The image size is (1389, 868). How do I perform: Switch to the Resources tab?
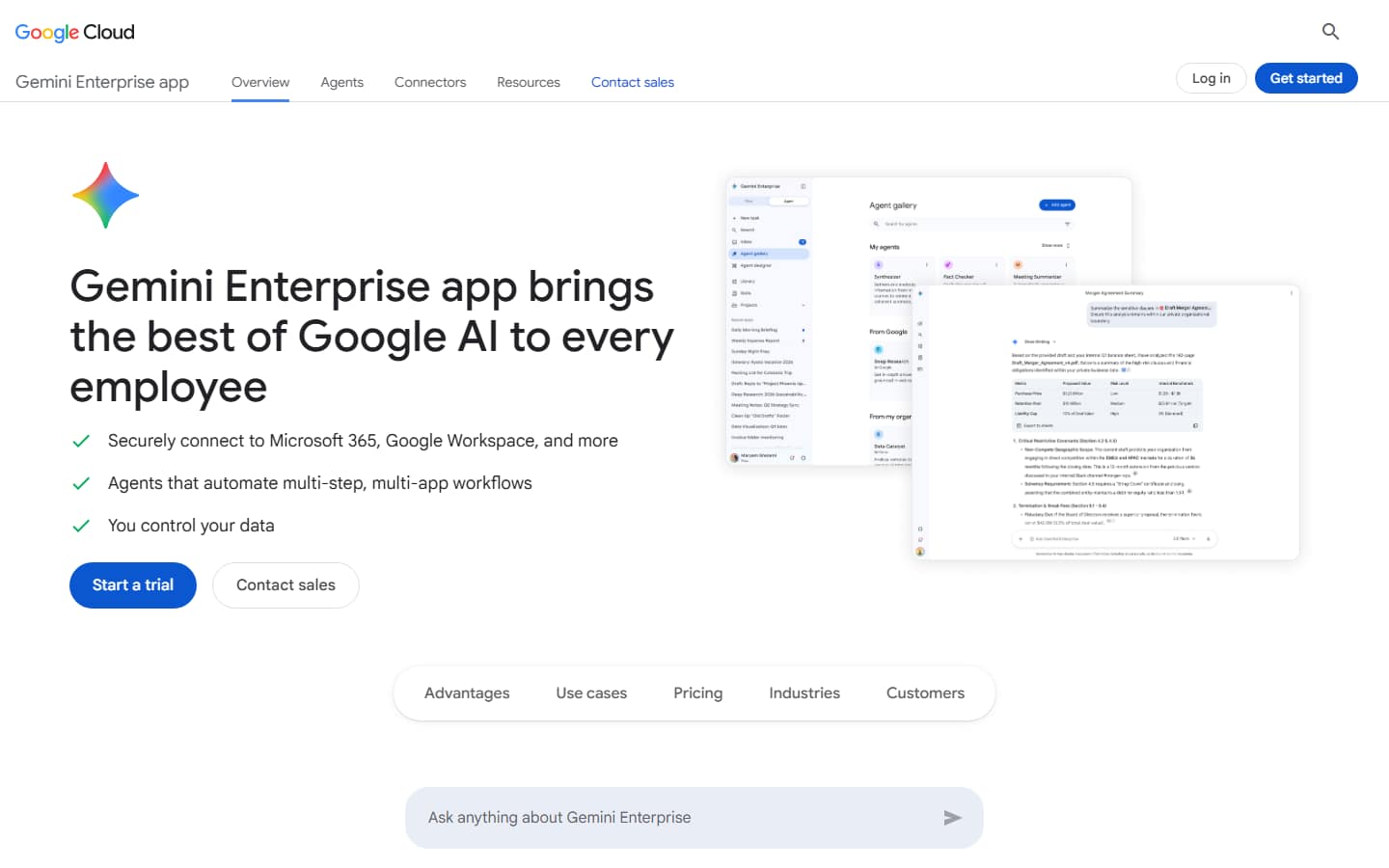[529, 82]
